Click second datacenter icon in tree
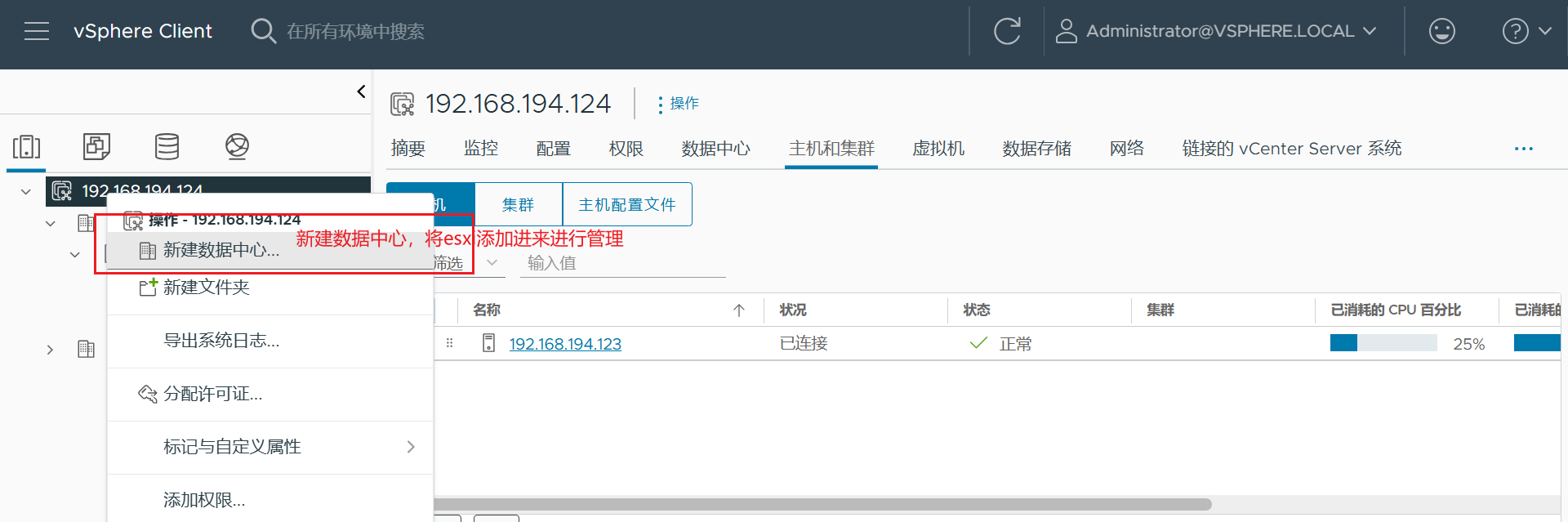Screen dimensions: 1568x522 coord(86,349)
